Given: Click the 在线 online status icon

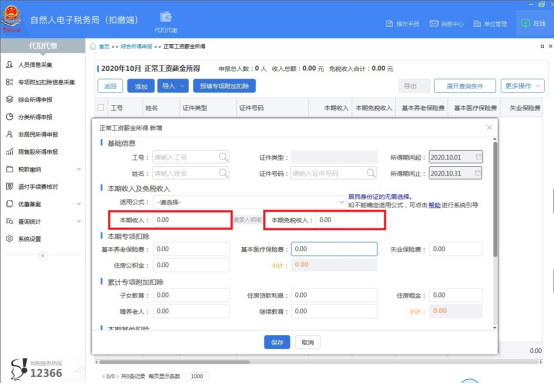Looking at the screenshot, I should coord(525,23).
